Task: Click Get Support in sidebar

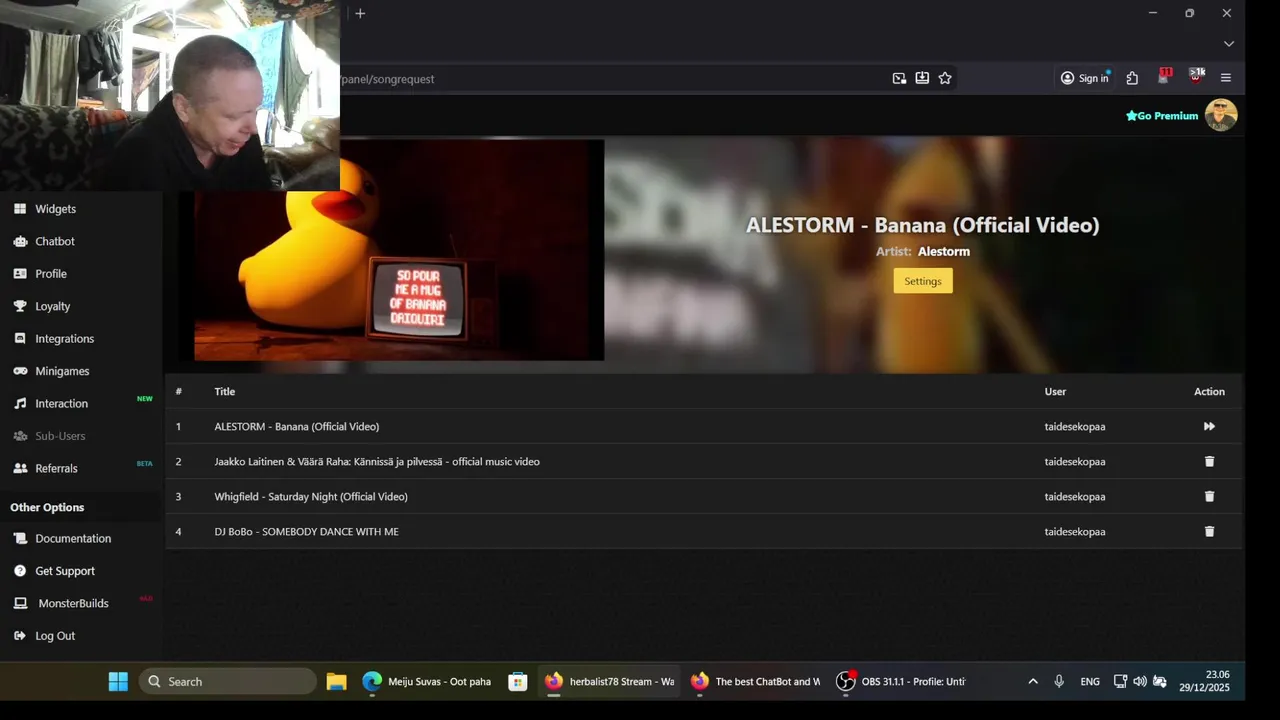Action: click(65, 571)
